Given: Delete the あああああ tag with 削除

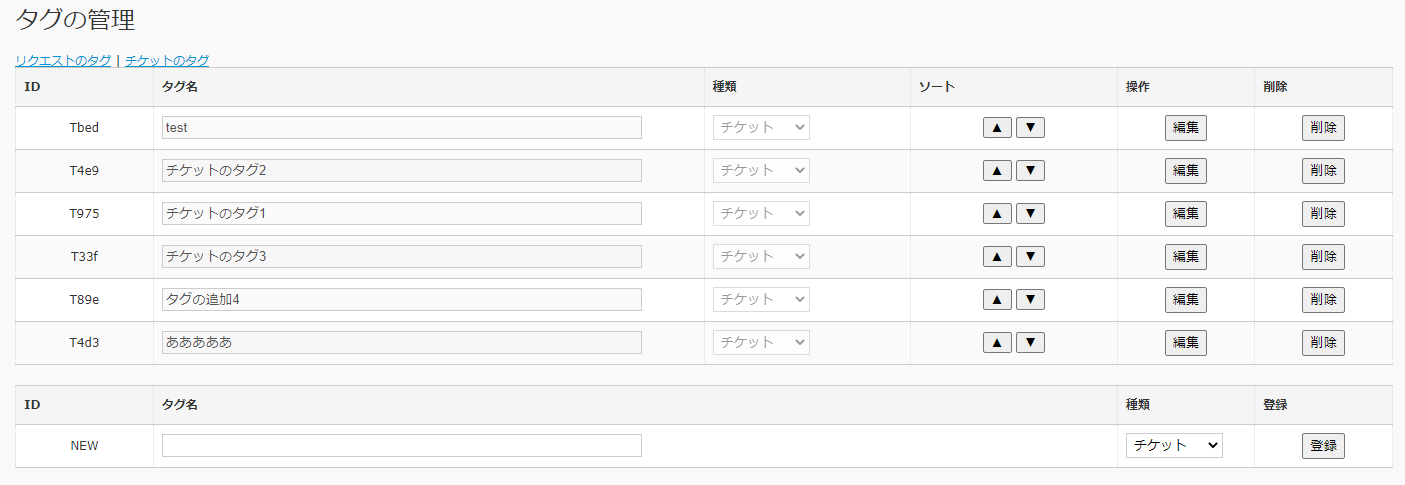Looking at the screenshot, I should point(1323,343).
